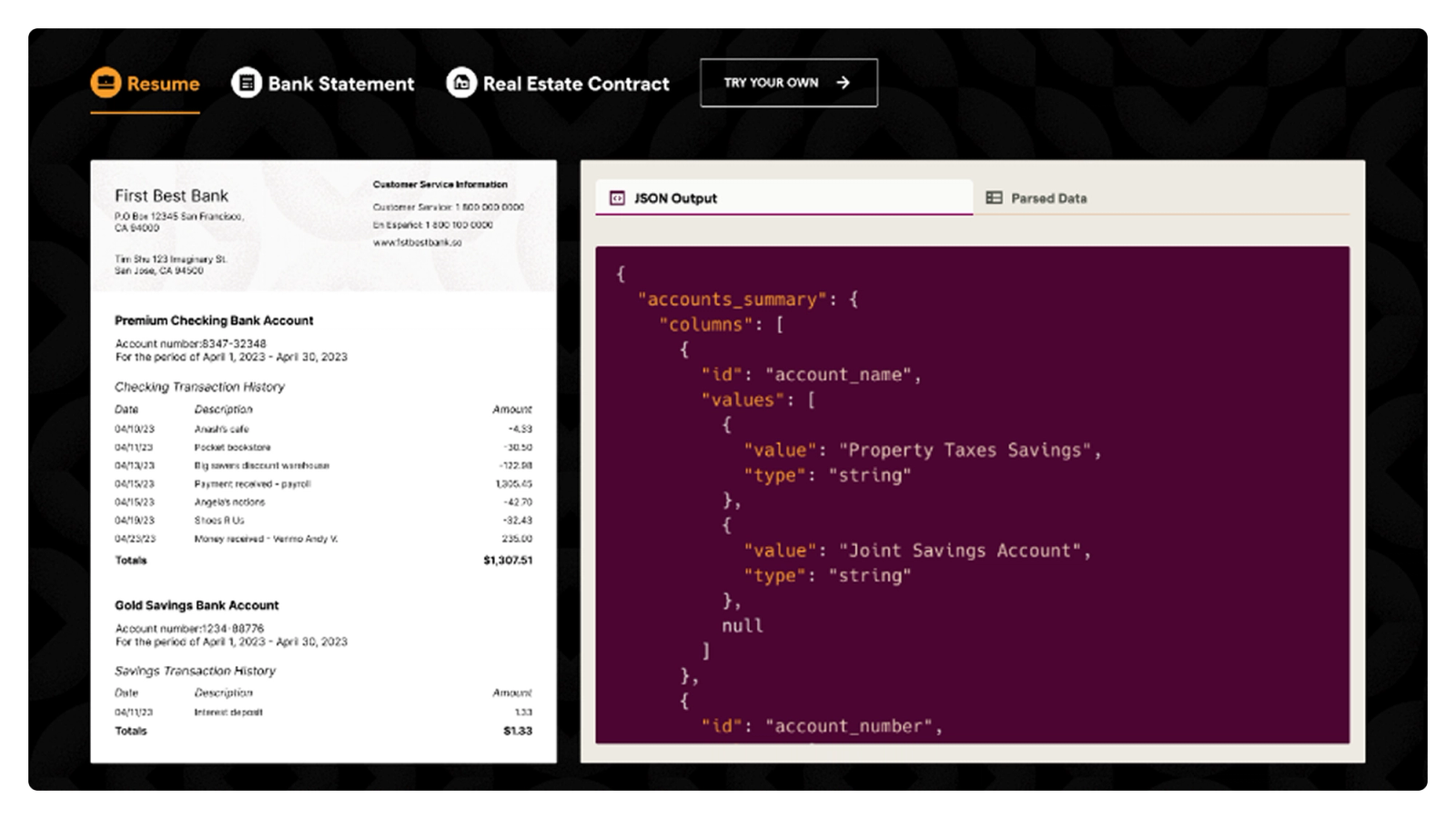Show the JSON Output tab

784,197
